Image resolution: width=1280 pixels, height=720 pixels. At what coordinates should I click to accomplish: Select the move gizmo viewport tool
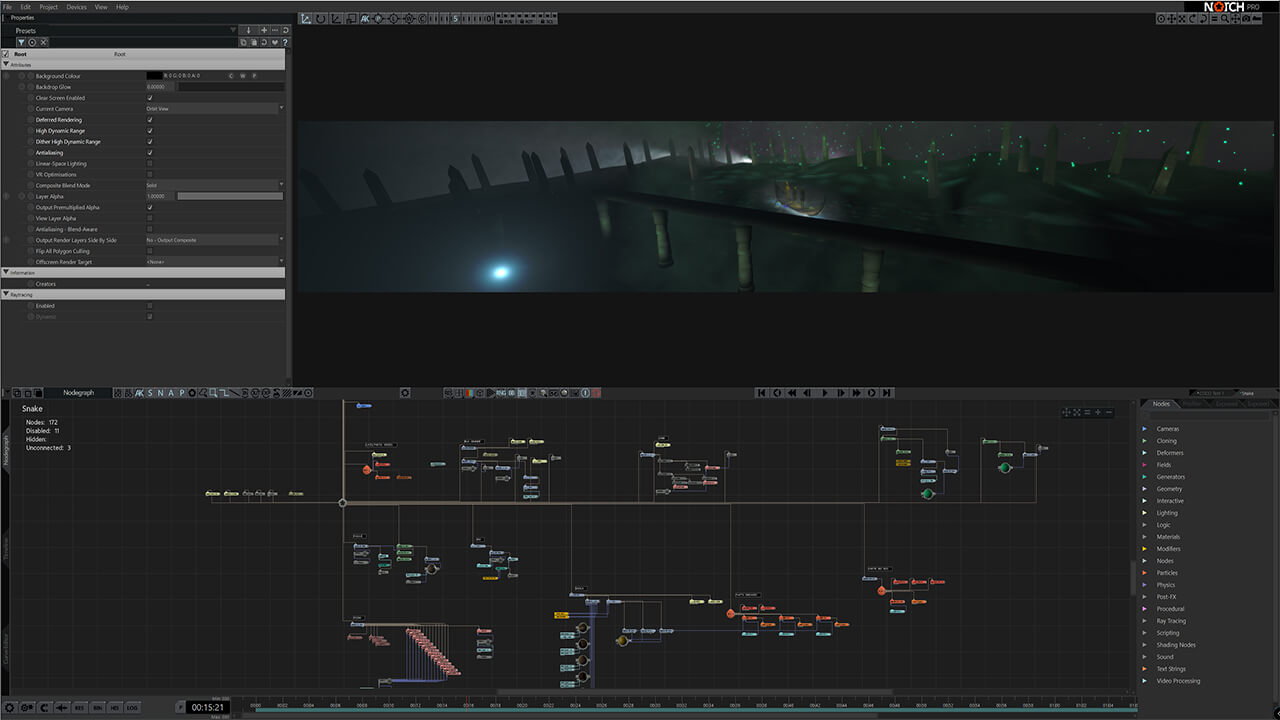click(x=306, y=19)
